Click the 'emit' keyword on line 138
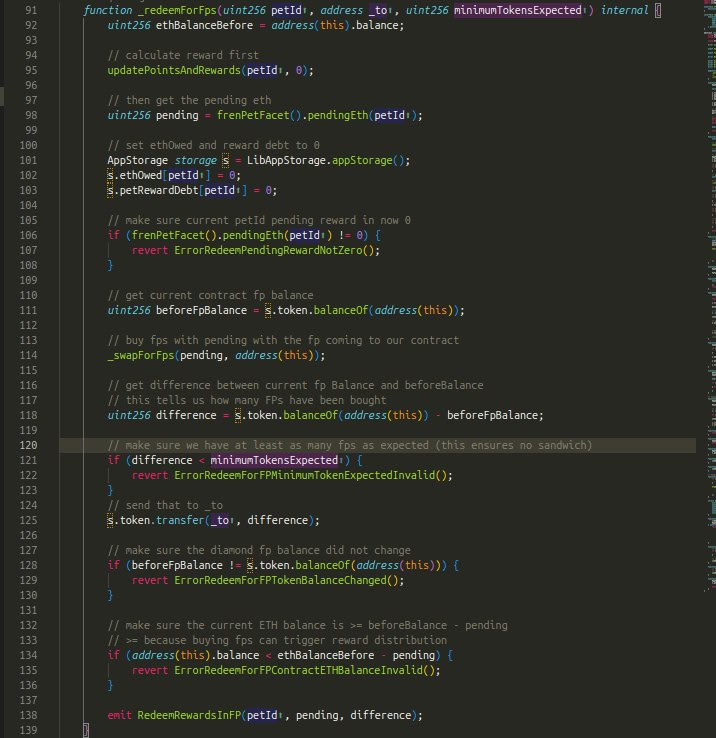The image size is (716, 738). tap(120, 715)
